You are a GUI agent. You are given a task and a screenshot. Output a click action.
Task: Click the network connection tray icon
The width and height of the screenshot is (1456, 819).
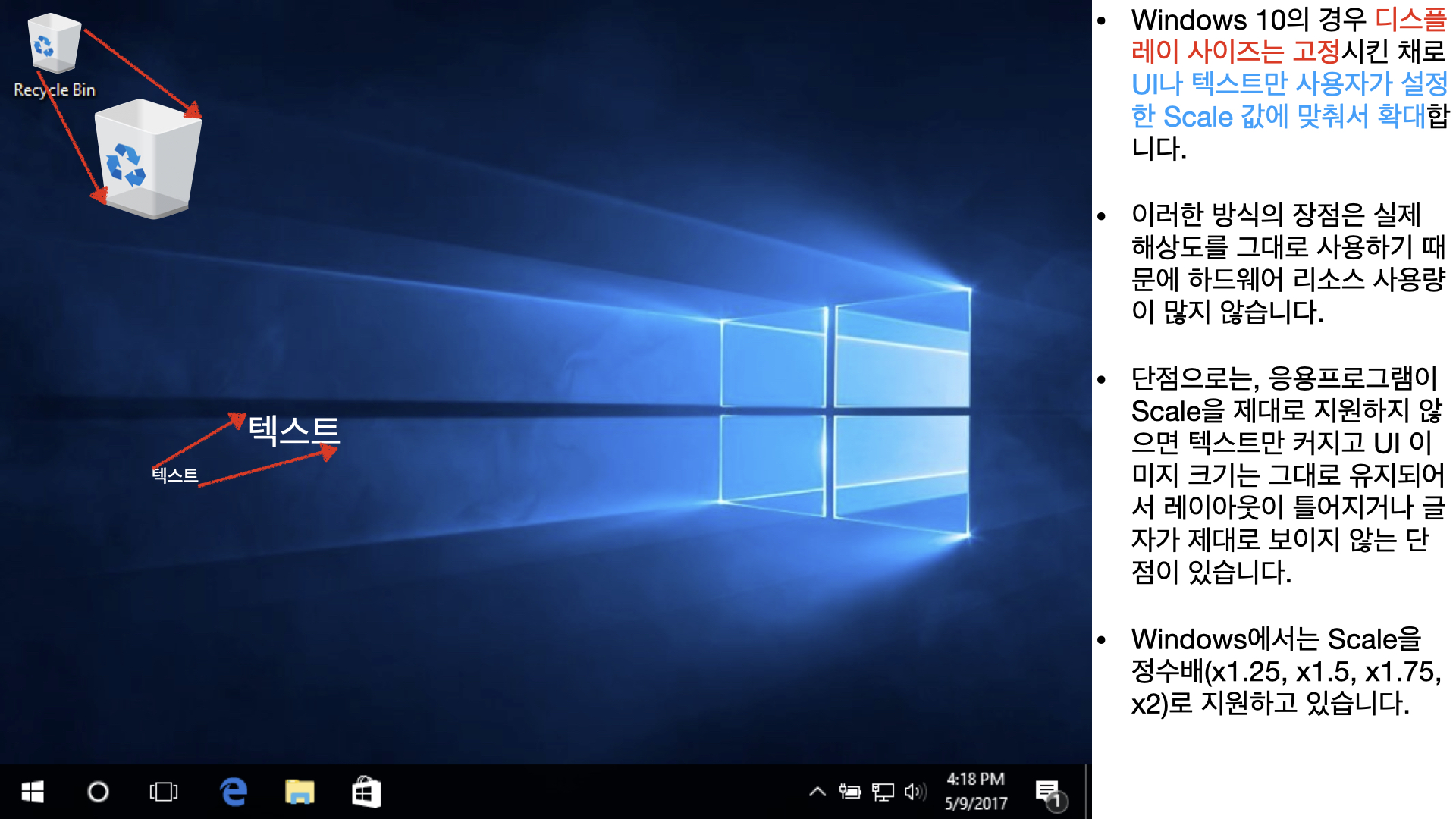click(x=883, y=792)
